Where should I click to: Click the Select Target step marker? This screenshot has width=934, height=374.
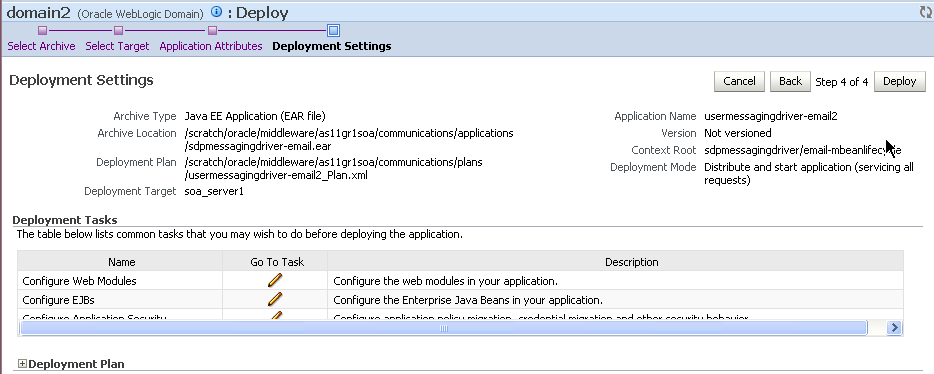click(119, 30)
